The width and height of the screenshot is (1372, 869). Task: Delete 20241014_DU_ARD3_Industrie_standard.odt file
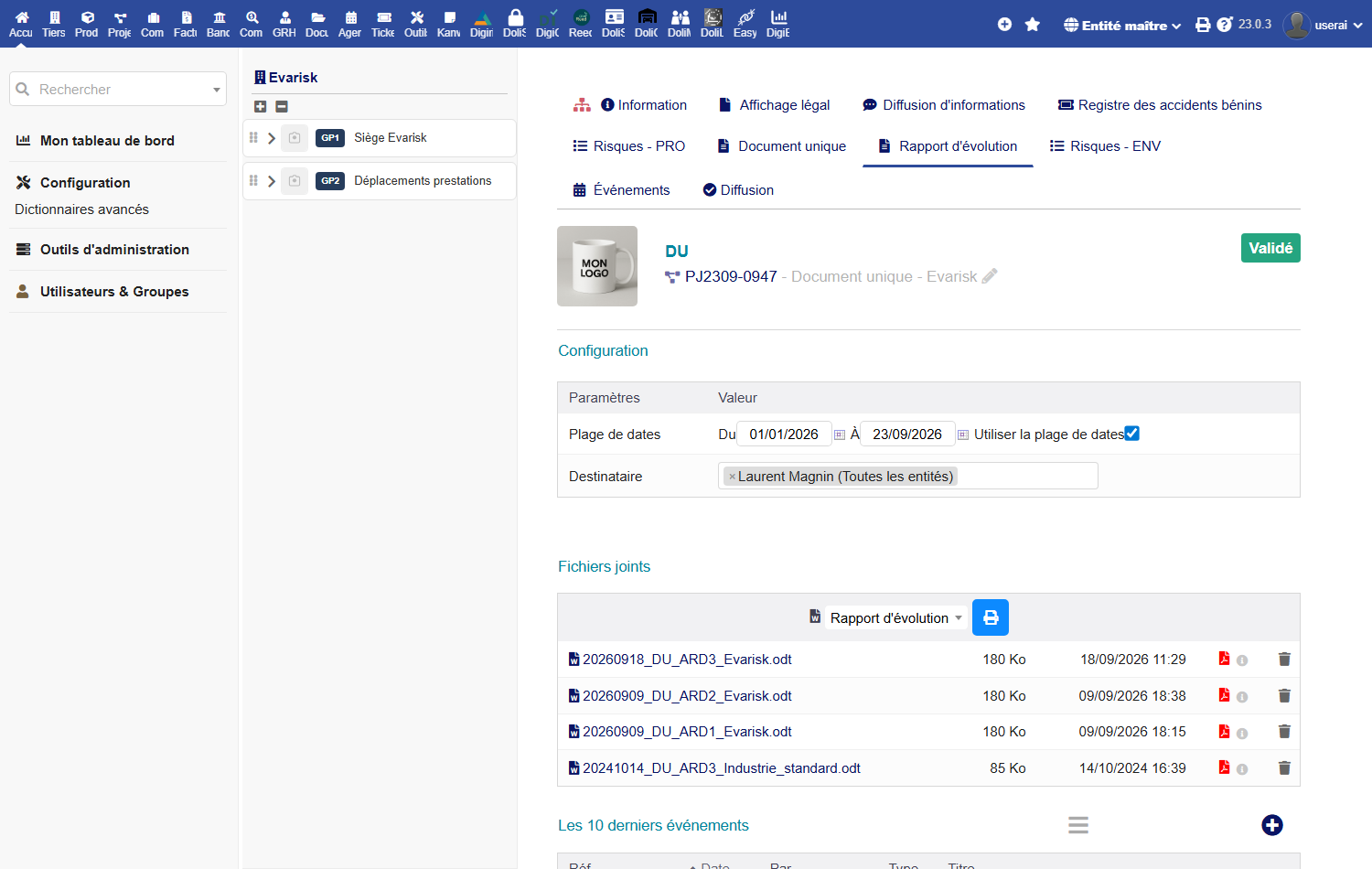[x=1284, y=768]
